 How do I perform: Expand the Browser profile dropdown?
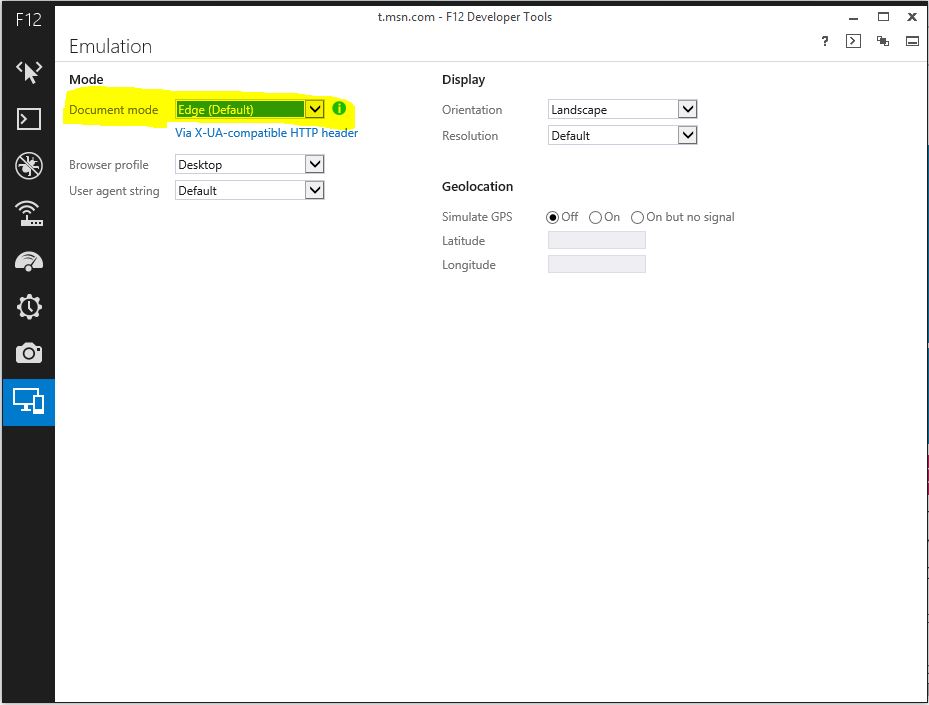pos(250,164)
